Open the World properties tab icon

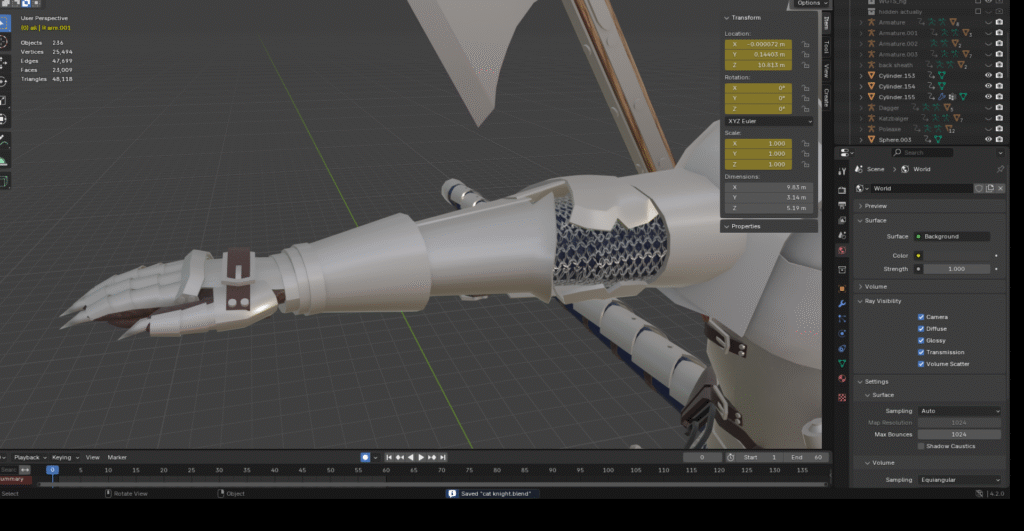(x=842, y=249)
